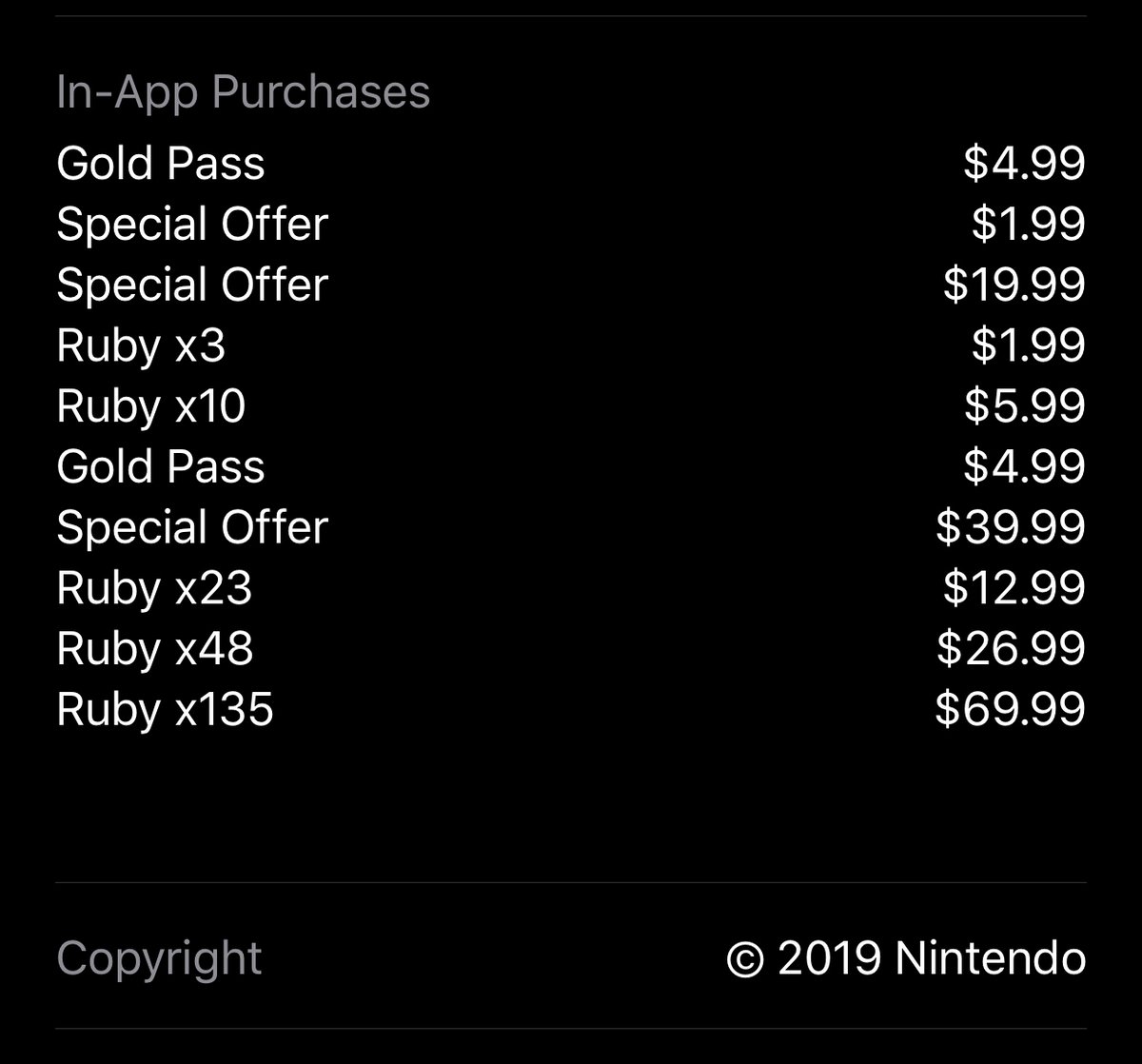This screenshot has height=1064, width=1142.
Task: Click the $19.99 price
Action: tap(1014, 285)
